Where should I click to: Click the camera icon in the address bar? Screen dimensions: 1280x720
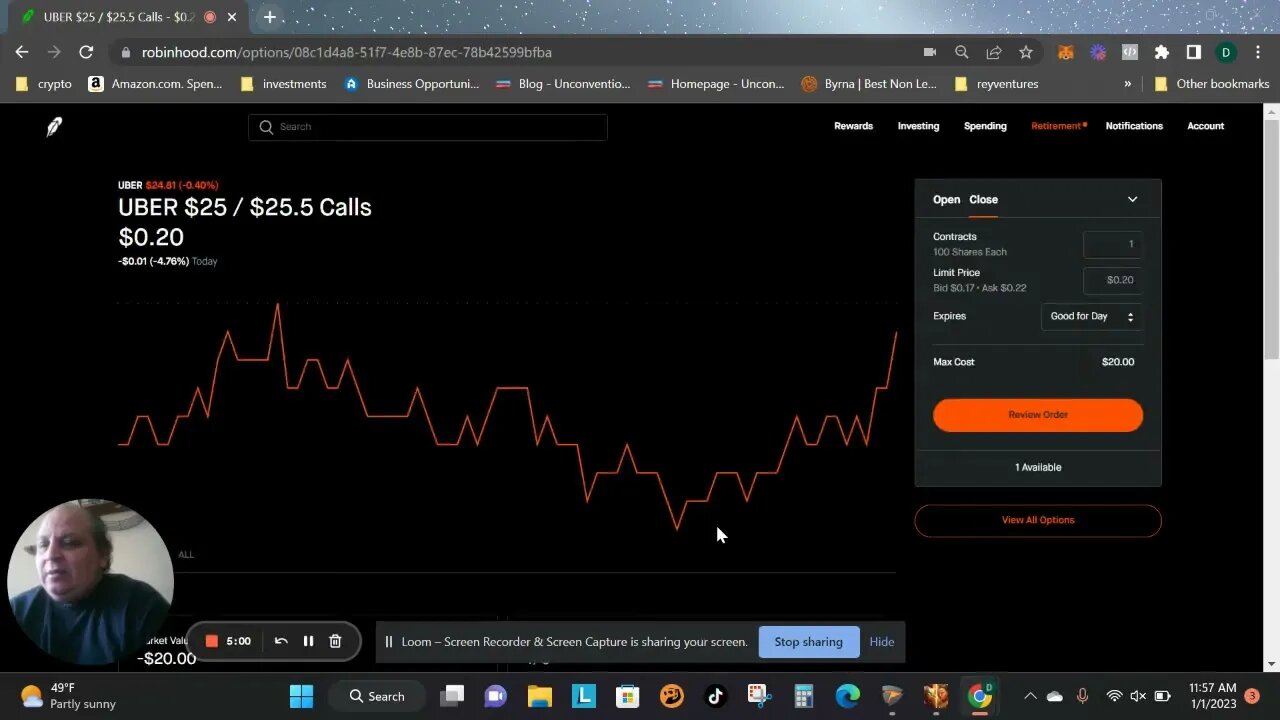(930, 52)
